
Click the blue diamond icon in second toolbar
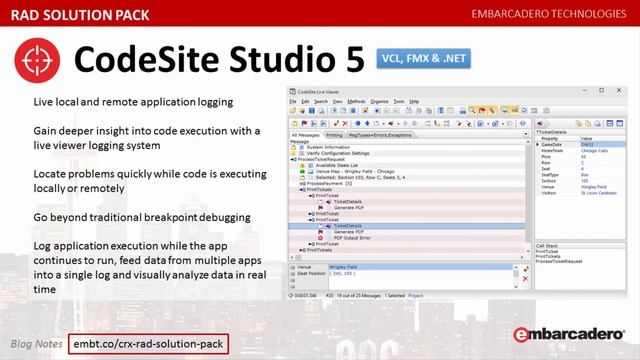tap(367, 123)
